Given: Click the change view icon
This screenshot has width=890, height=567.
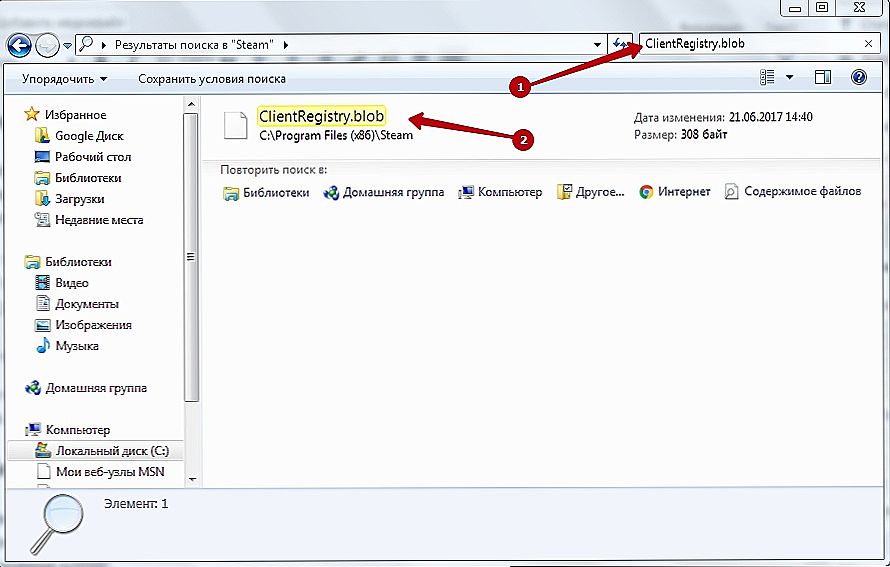Looking at the screenshot, I should pos(768,77).
